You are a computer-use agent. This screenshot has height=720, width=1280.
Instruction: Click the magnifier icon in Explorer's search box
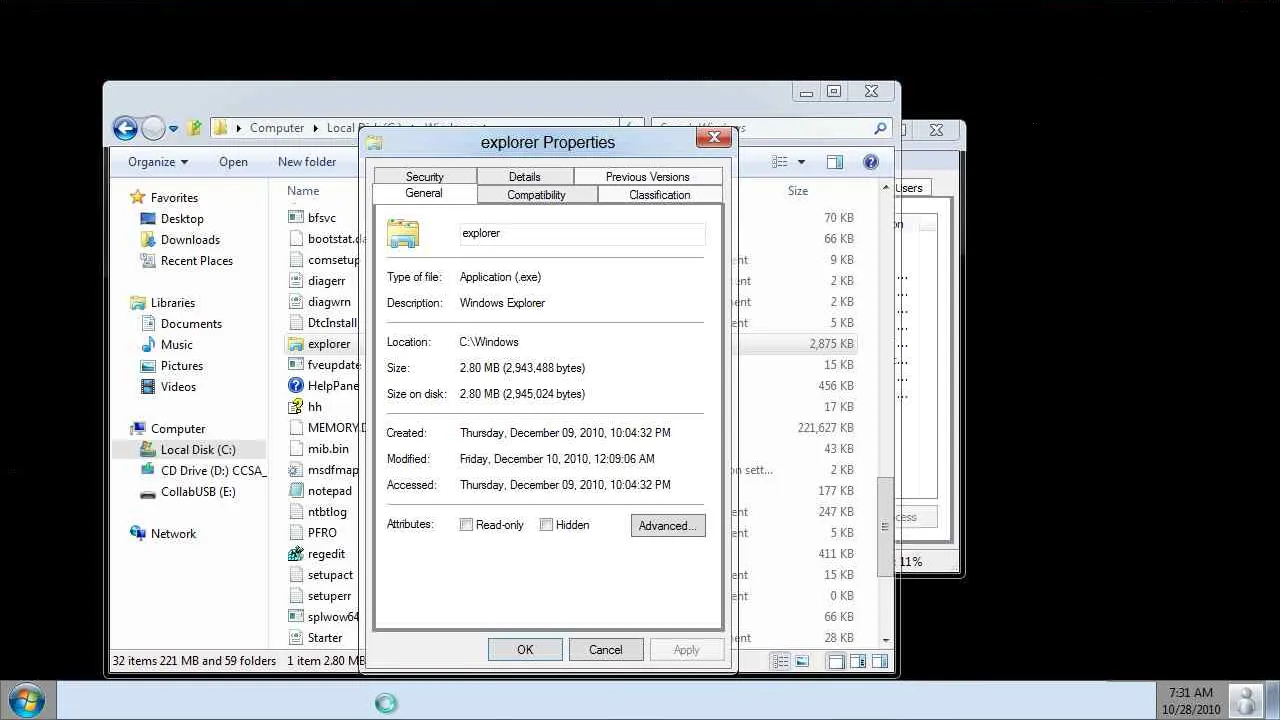pyautogui.click(x=880, y=128)
